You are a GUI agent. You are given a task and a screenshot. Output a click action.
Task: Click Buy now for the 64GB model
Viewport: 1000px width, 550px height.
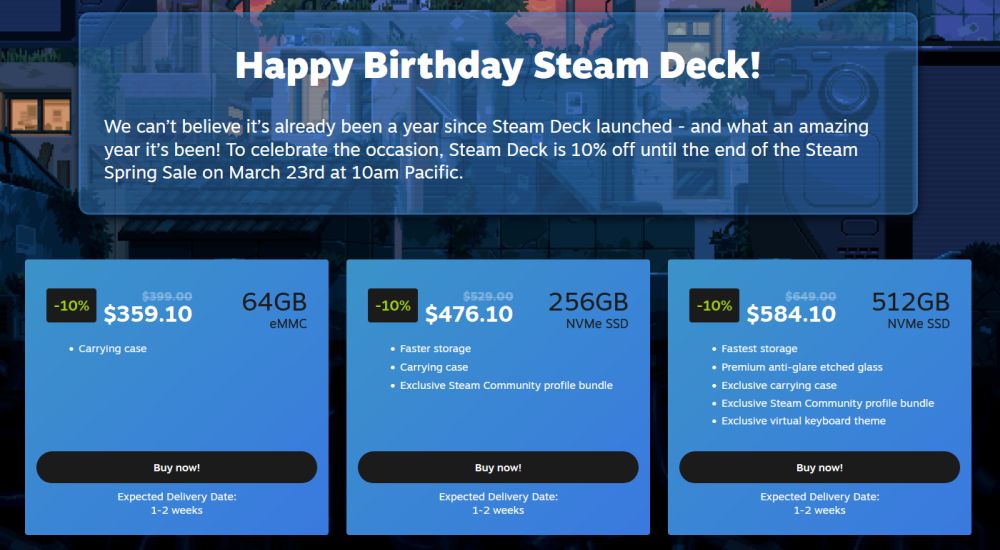176,467
